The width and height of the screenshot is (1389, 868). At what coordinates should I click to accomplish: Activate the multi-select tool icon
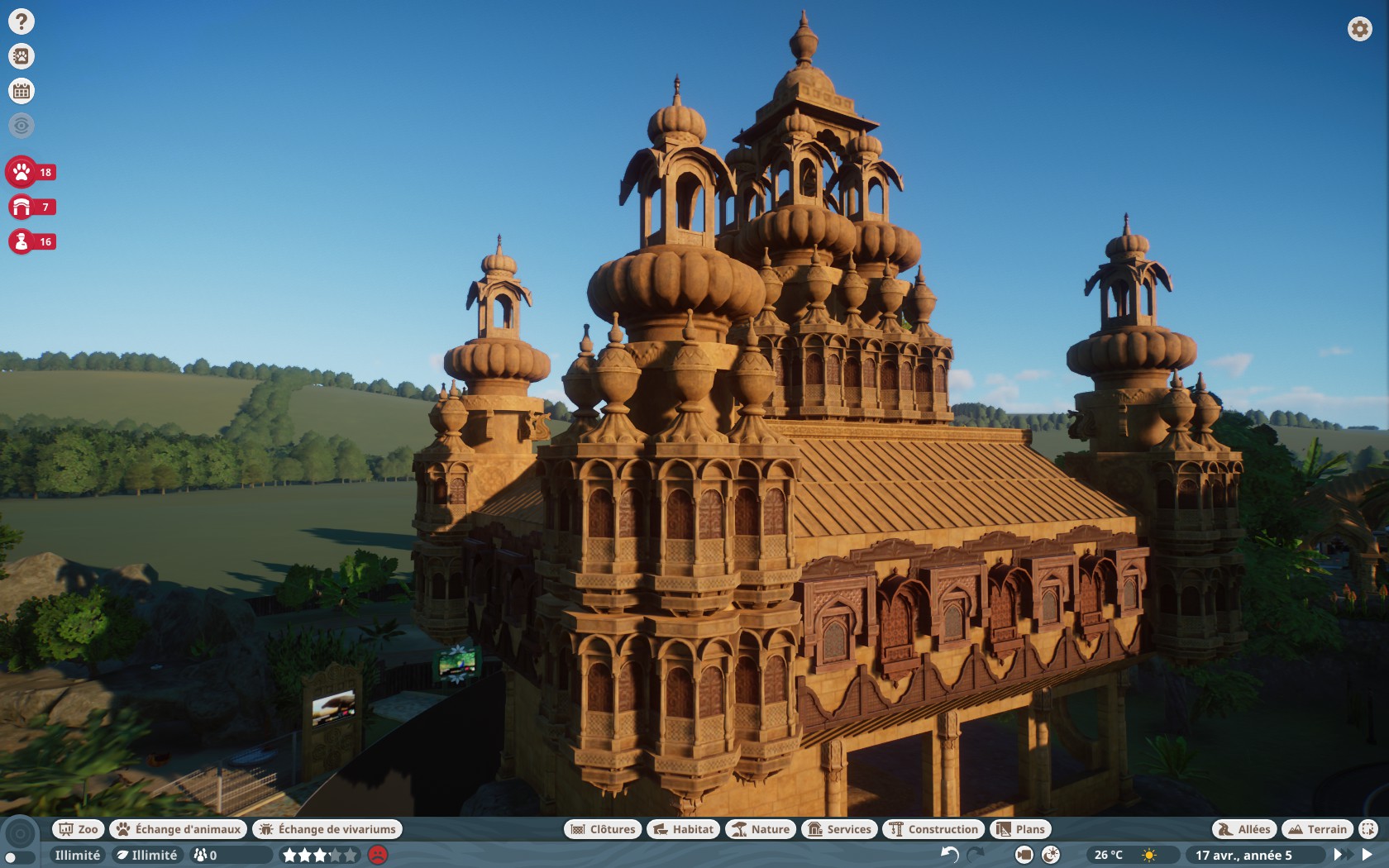(x=1368, y=829)
